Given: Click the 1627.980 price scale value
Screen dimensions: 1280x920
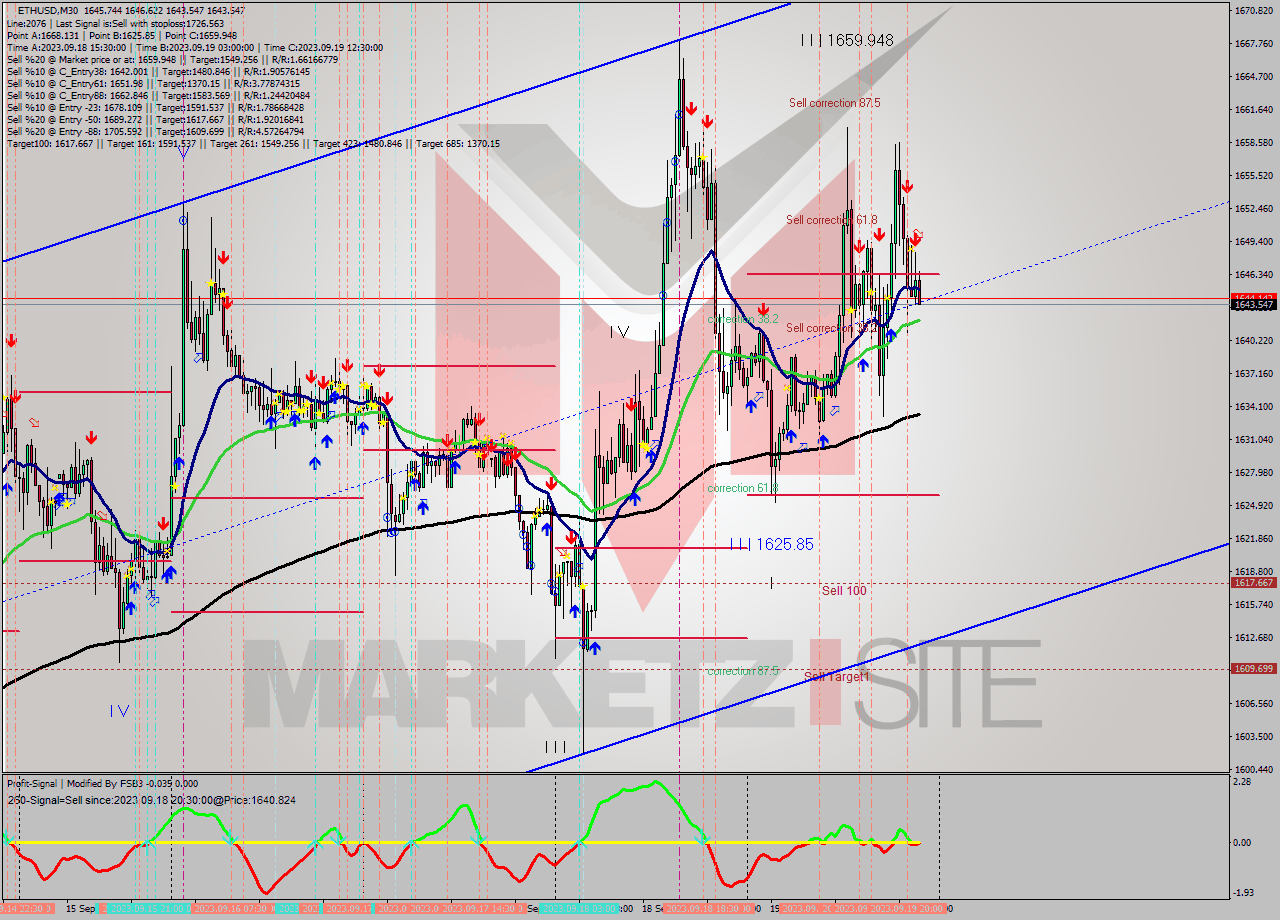Looking at the screenshot, I should pos(1253,472).
